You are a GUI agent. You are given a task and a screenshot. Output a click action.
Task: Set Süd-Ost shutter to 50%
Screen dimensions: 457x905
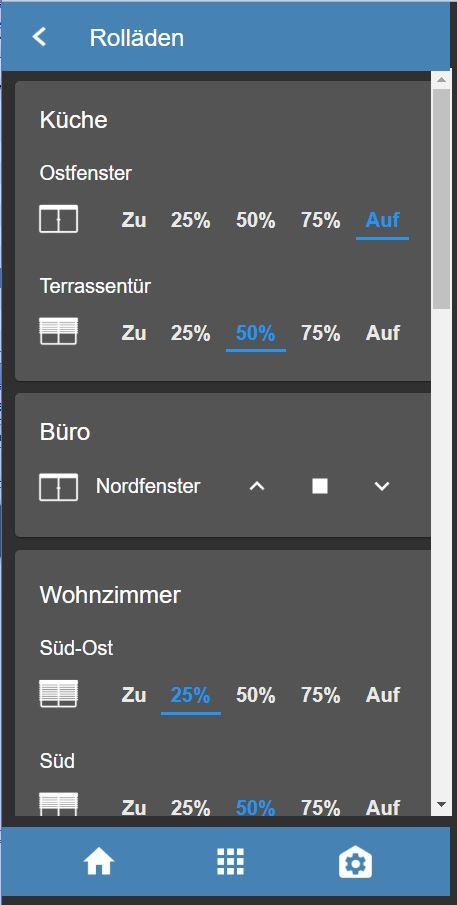pos(255,695)
